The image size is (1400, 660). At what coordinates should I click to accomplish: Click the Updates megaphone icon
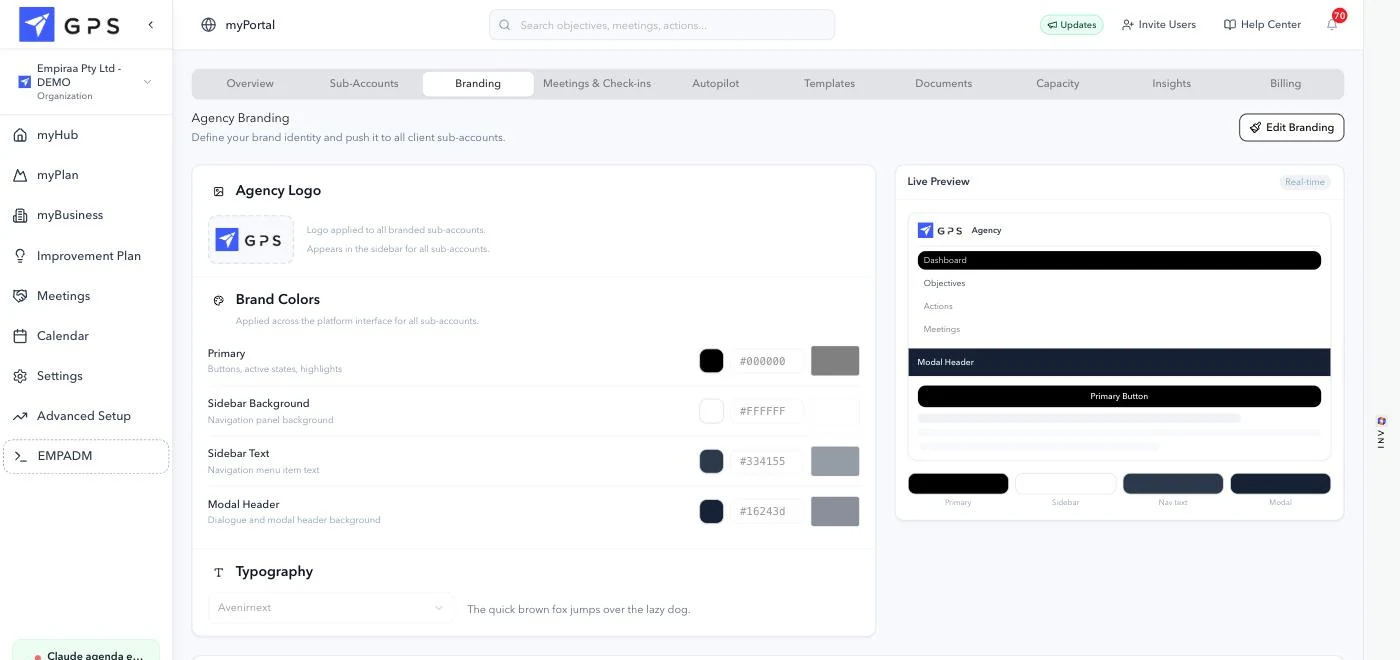[x=1052, y=25]
